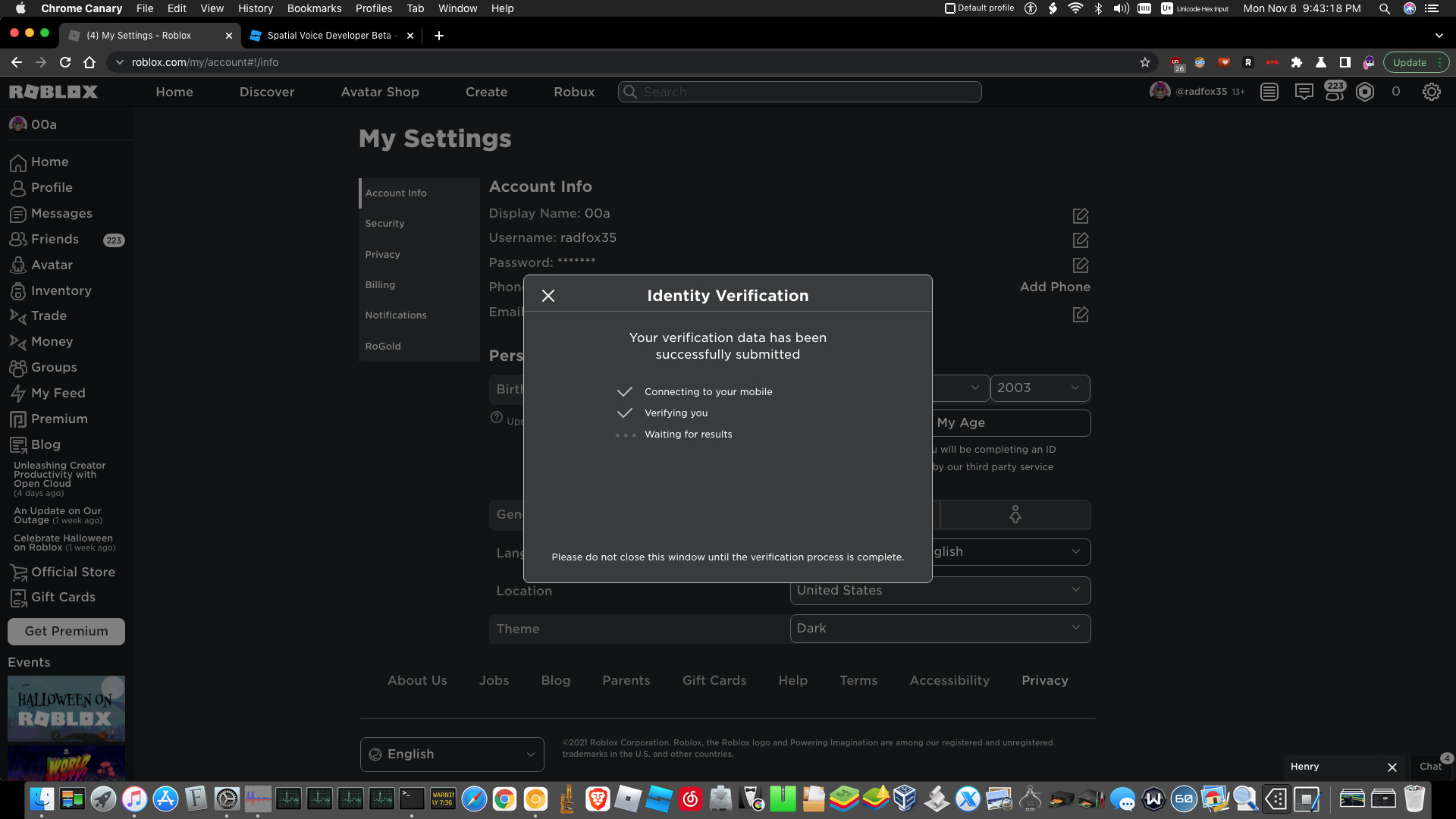Click the Avatar icon in left sidebar
The height and width of the screenshot is (819, 1456).
click(18, 265)
